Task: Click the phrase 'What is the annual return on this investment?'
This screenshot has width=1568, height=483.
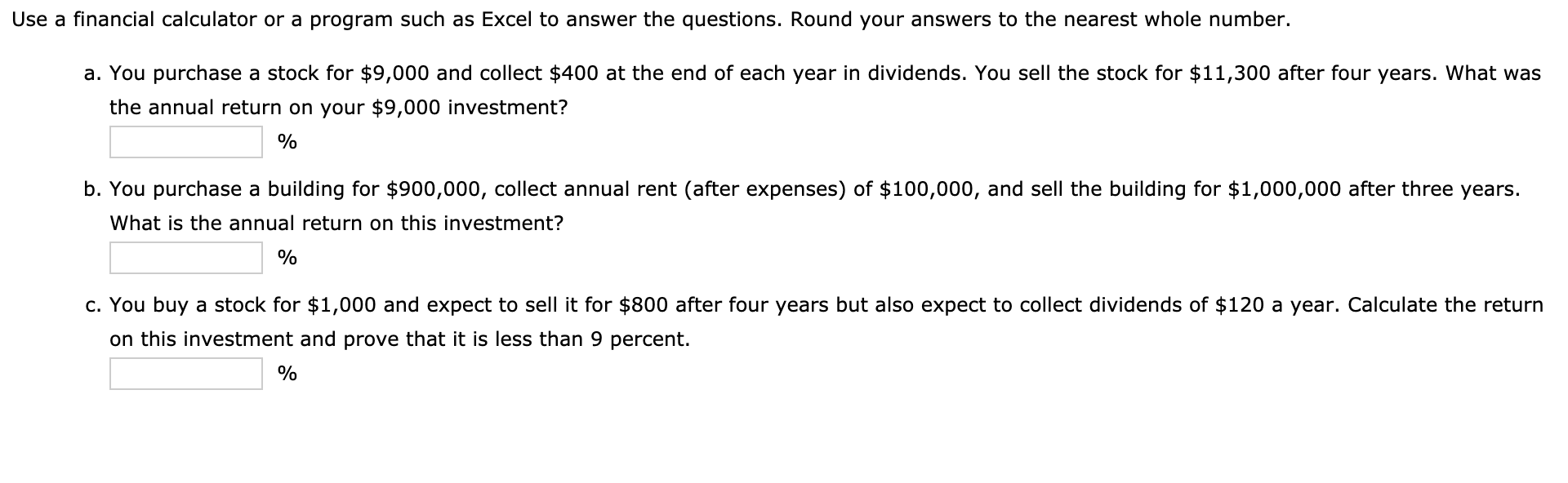Action: [x=336, y=223]
